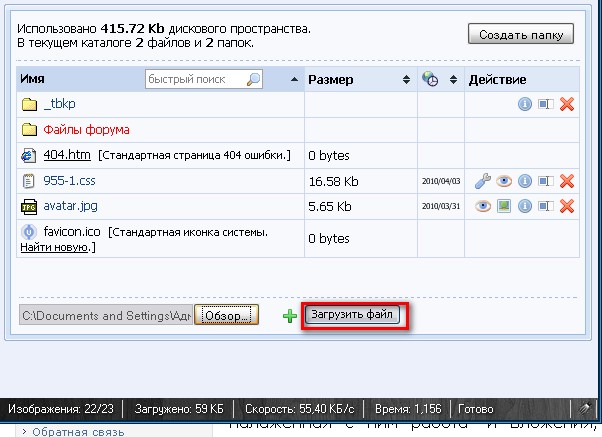Viewport: 602px width, 437px height.
Task: Show info for 955-1.css
Action: (525, 181)
